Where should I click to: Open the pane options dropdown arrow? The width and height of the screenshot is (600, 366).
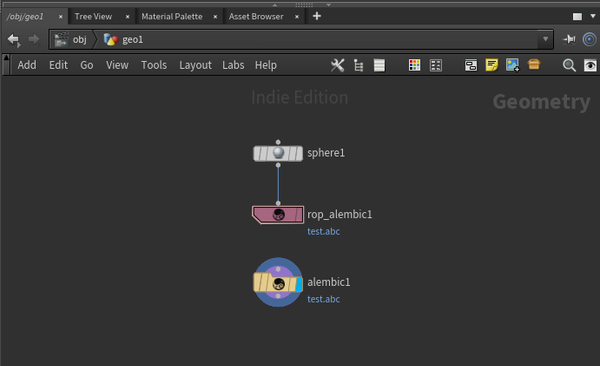[593, 16]
